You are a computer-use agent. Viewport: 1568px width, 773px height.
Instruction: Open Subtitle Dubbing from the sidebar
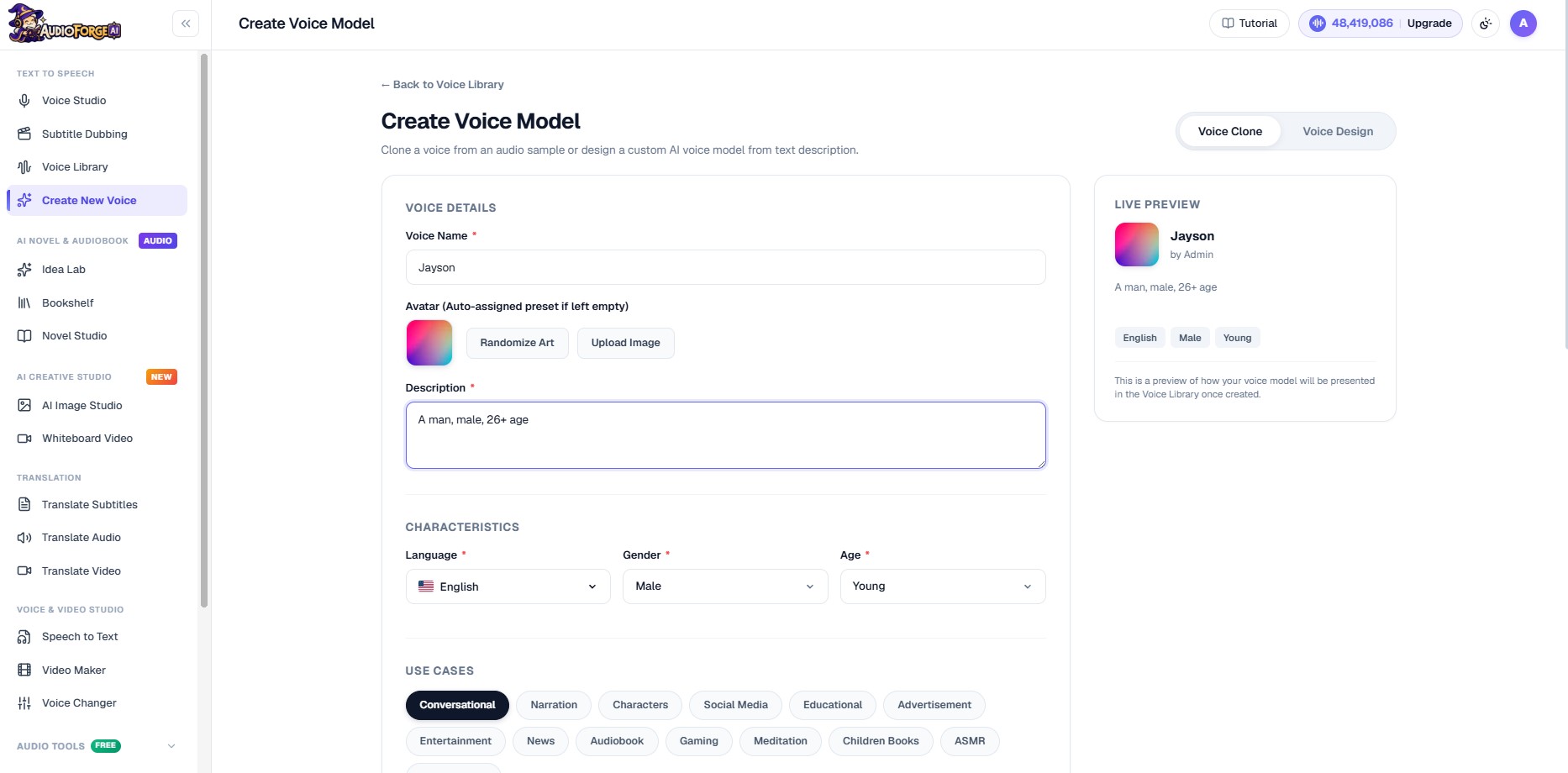pos(97,134)
